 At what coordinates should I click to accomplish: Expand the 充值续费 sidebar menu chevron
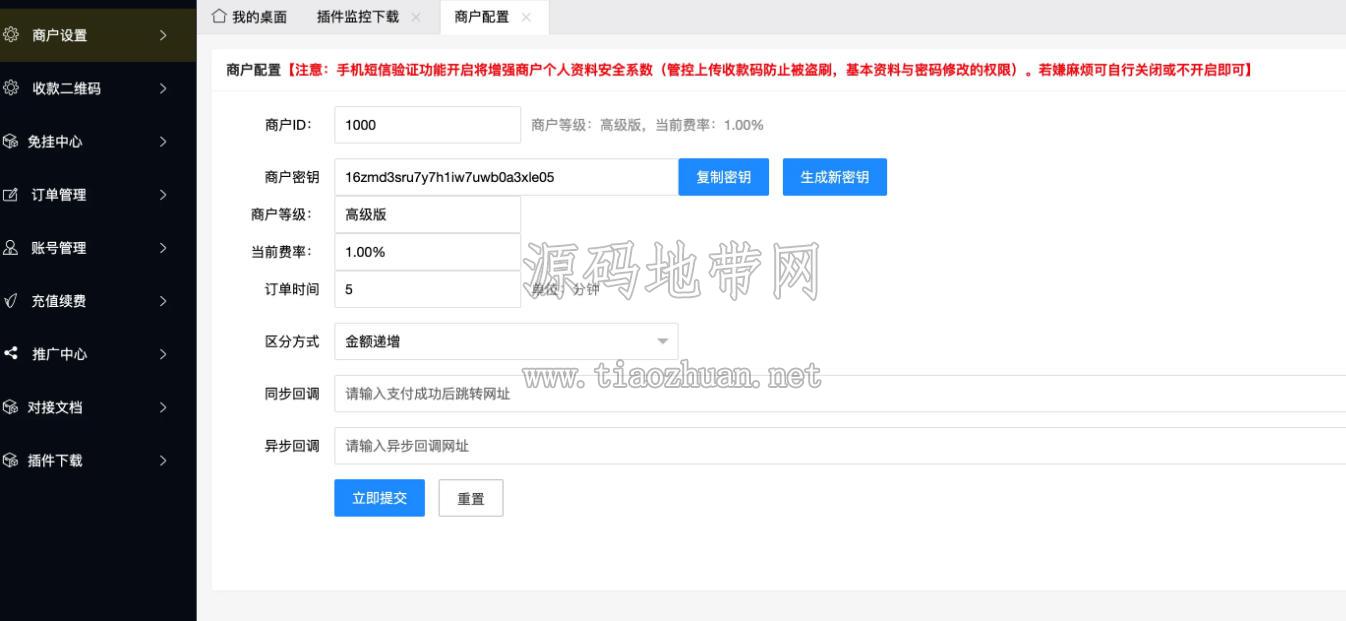click(x=163, y=300)
